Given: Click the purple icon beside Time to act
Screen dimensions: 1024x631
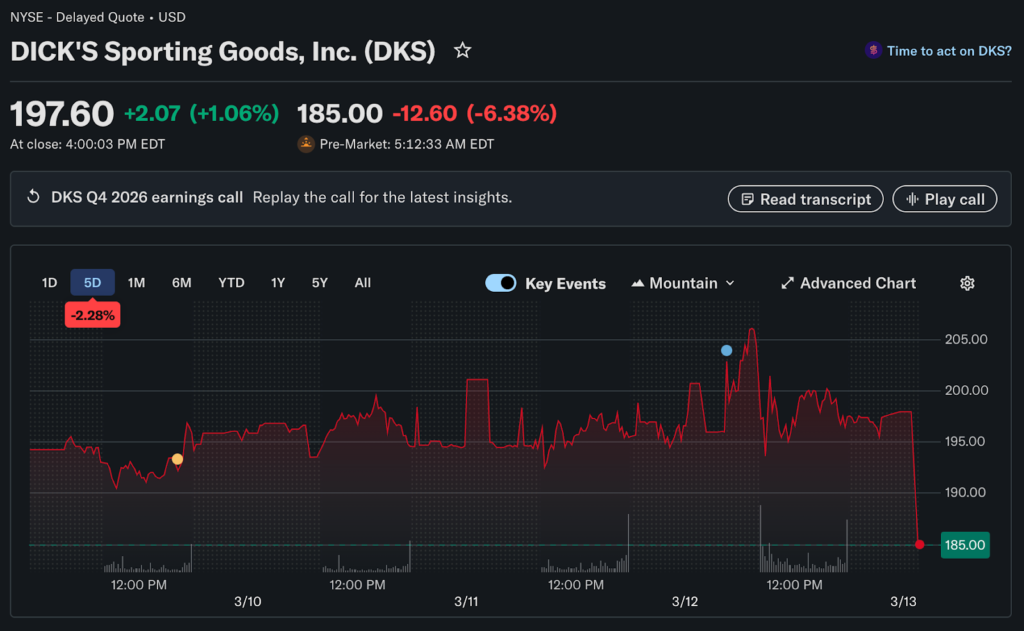Looking at the screenshot, I should pyautogui.click(x=873, y=50).
